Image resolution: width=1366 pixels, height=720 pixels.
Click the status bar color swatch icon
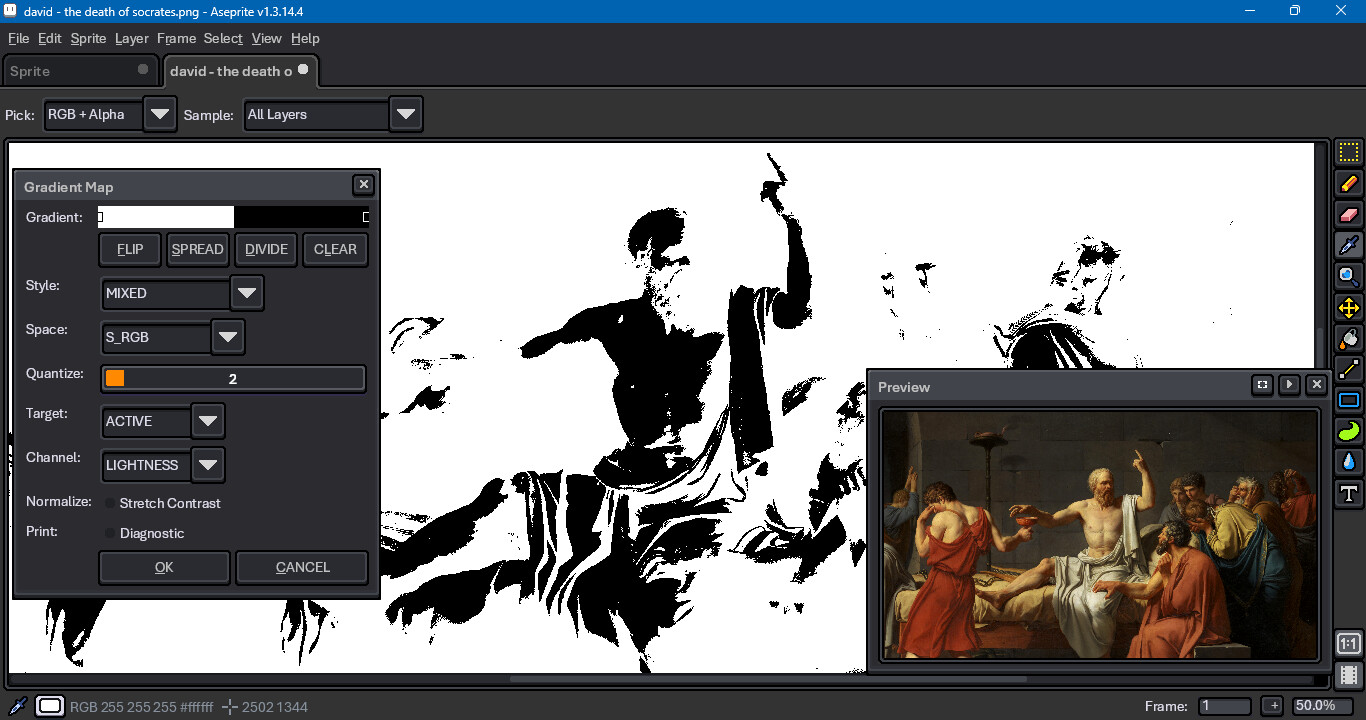(x=50, y=706)
